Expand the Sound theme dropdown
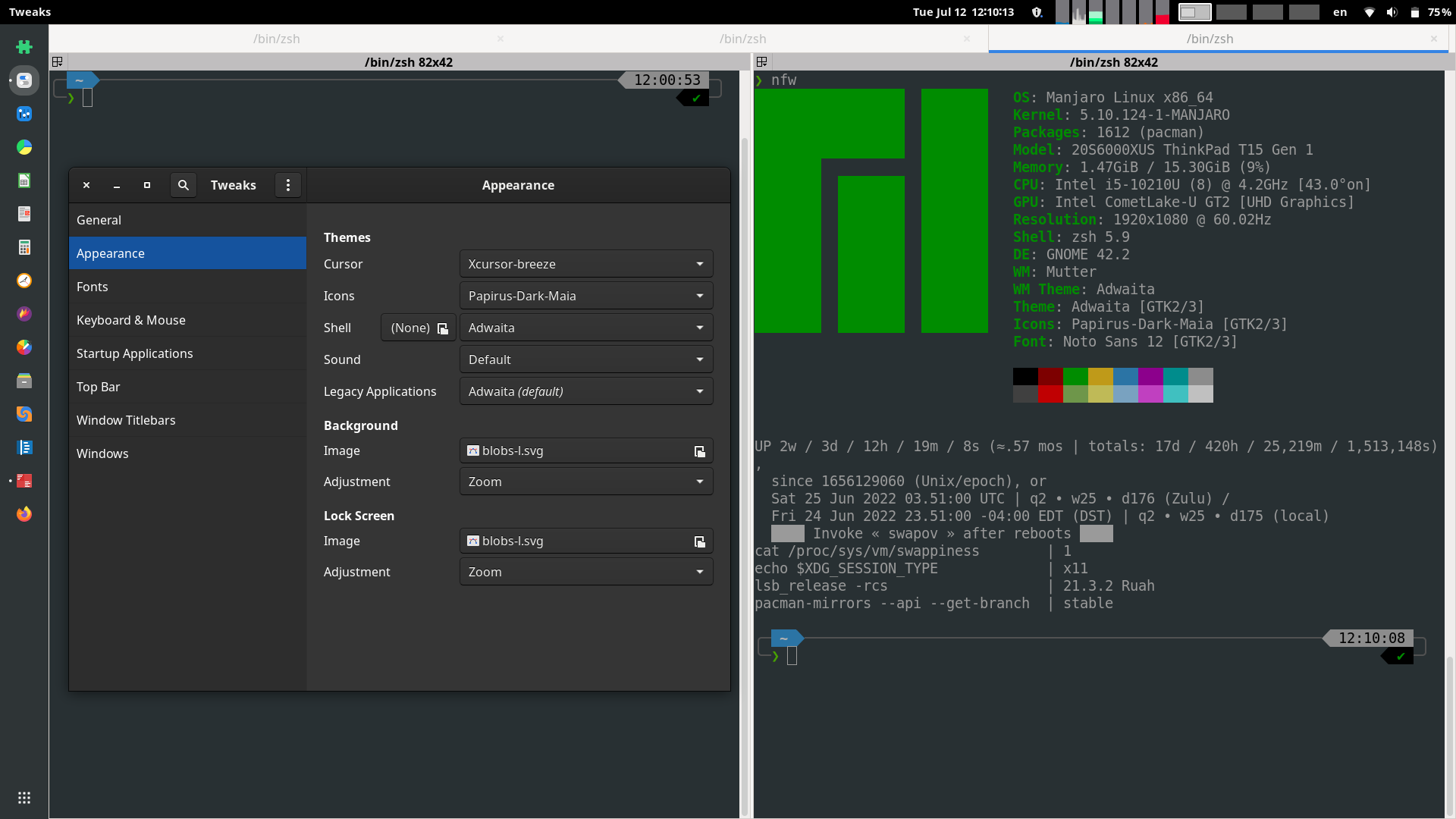The height and width of the screenshot is (819, 1456). (x=586, y=359)
